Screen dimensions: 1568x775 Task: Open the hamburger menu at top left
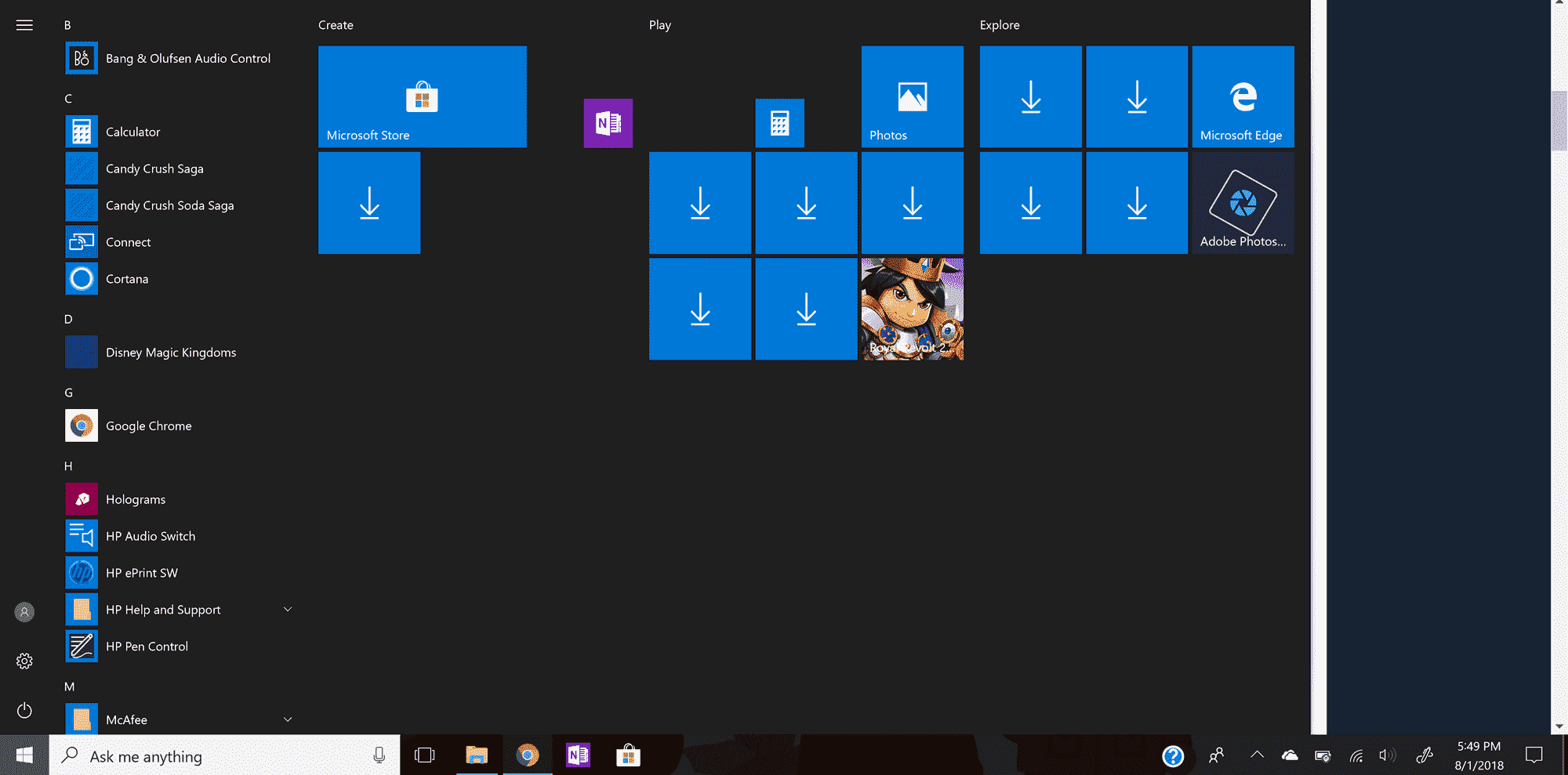tap(24, 25)
